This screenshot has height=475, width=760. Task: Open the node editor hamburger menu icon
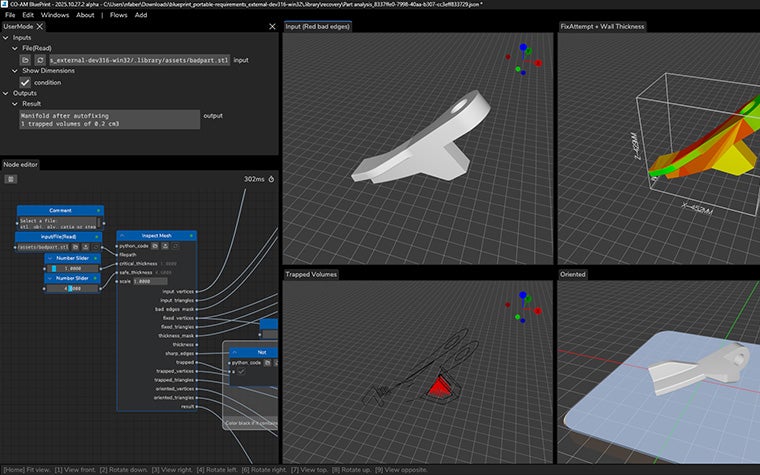coord(11,179)
